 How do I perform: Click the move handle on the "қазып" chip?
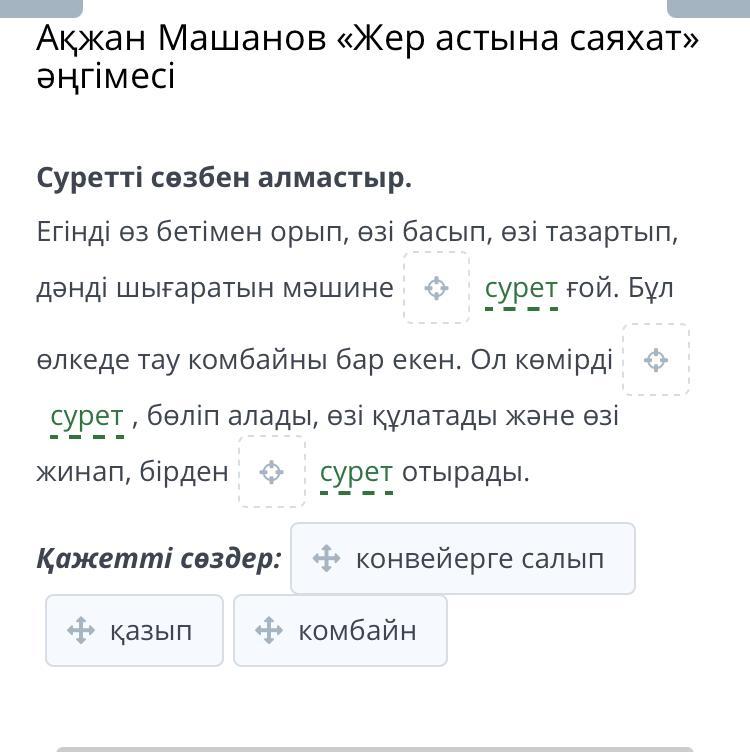pyautogui.click(x=81, y=630)
